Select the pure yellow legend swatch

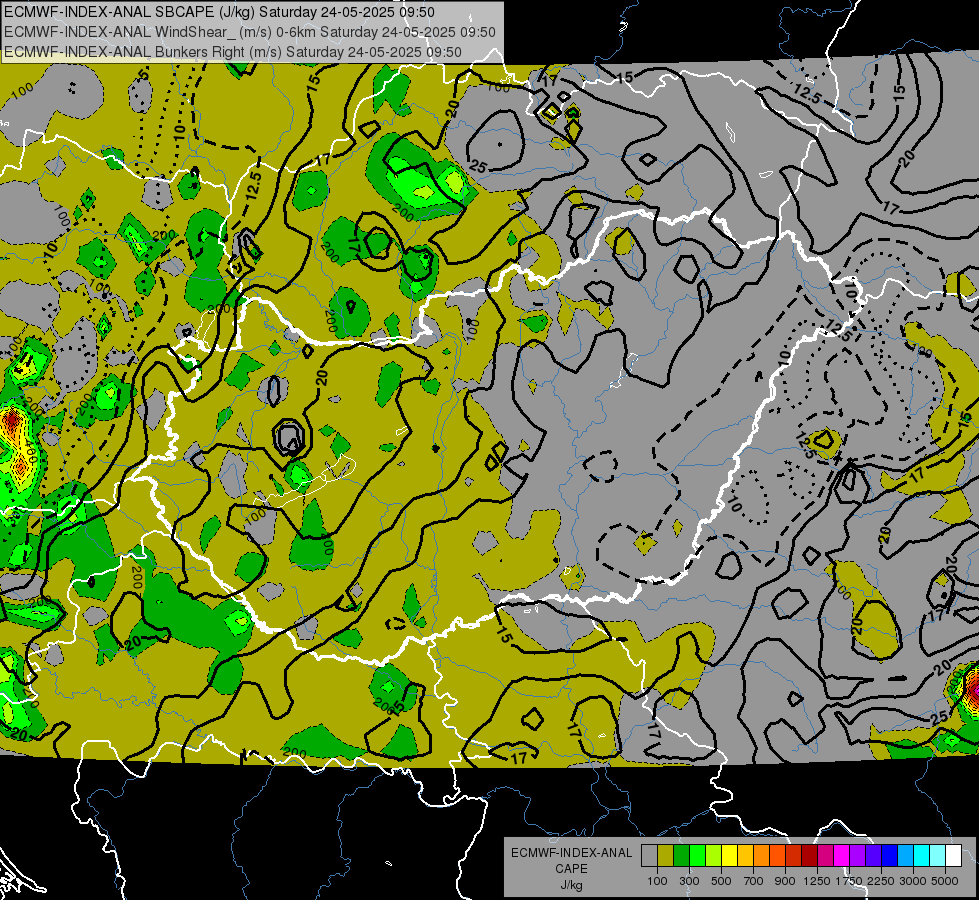729,856
